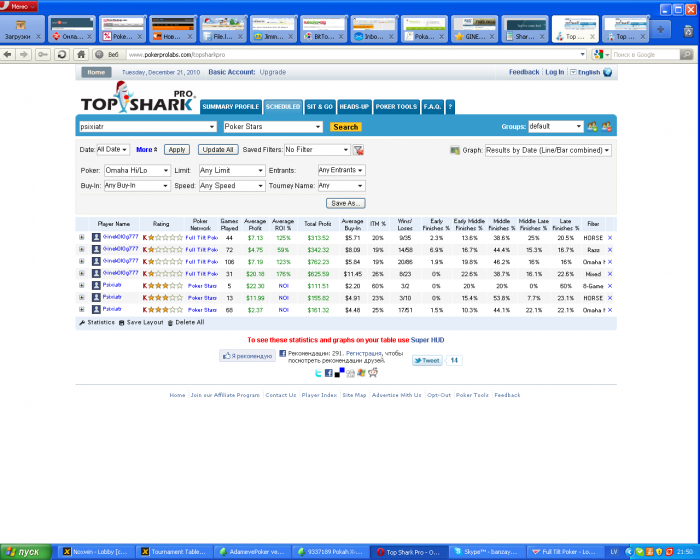This screenshot has width=700, height=560.
Task: Switch to the SCHEDULED tab
Action: (x=283, y=107)
